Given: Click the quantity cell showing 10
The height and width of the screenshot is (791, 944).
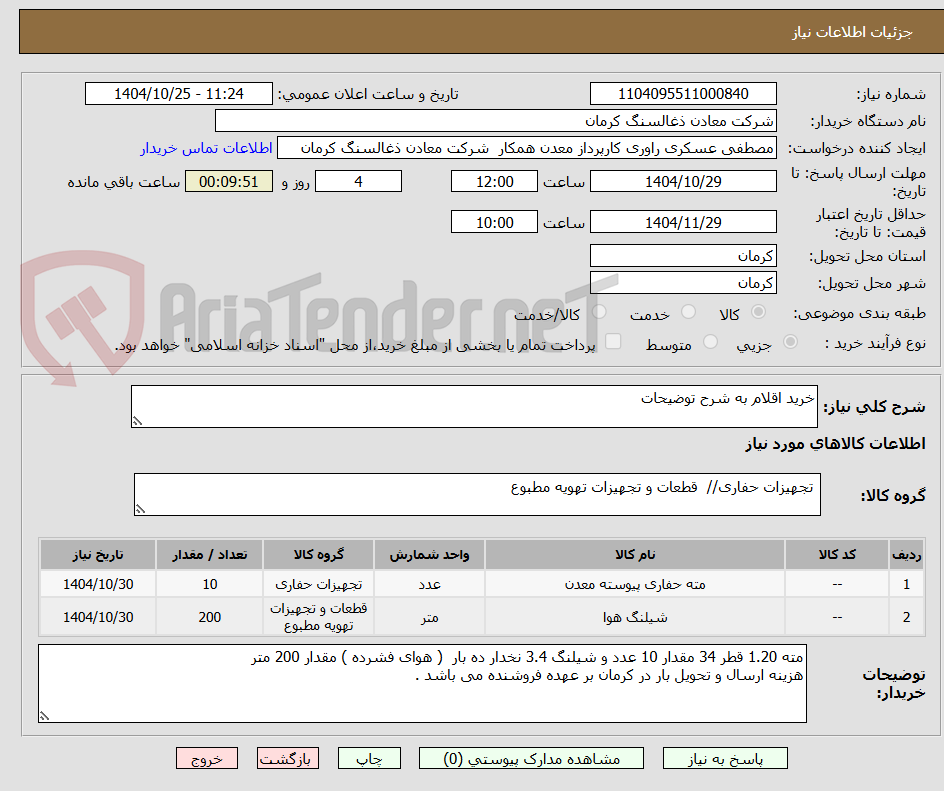Looking at the screenshot, I should pos(210,584).
